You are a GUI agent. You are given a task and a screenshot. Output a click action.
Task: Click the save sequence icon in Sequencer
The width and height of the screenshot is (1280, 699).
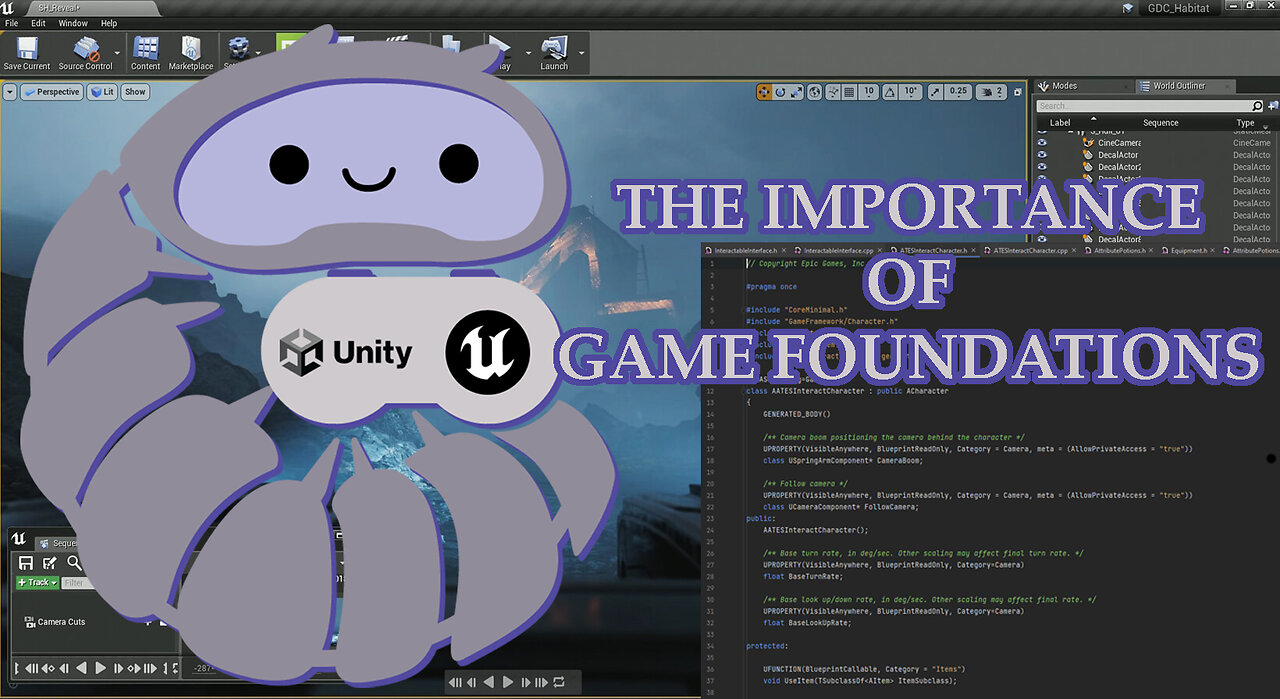click(24, 563)
